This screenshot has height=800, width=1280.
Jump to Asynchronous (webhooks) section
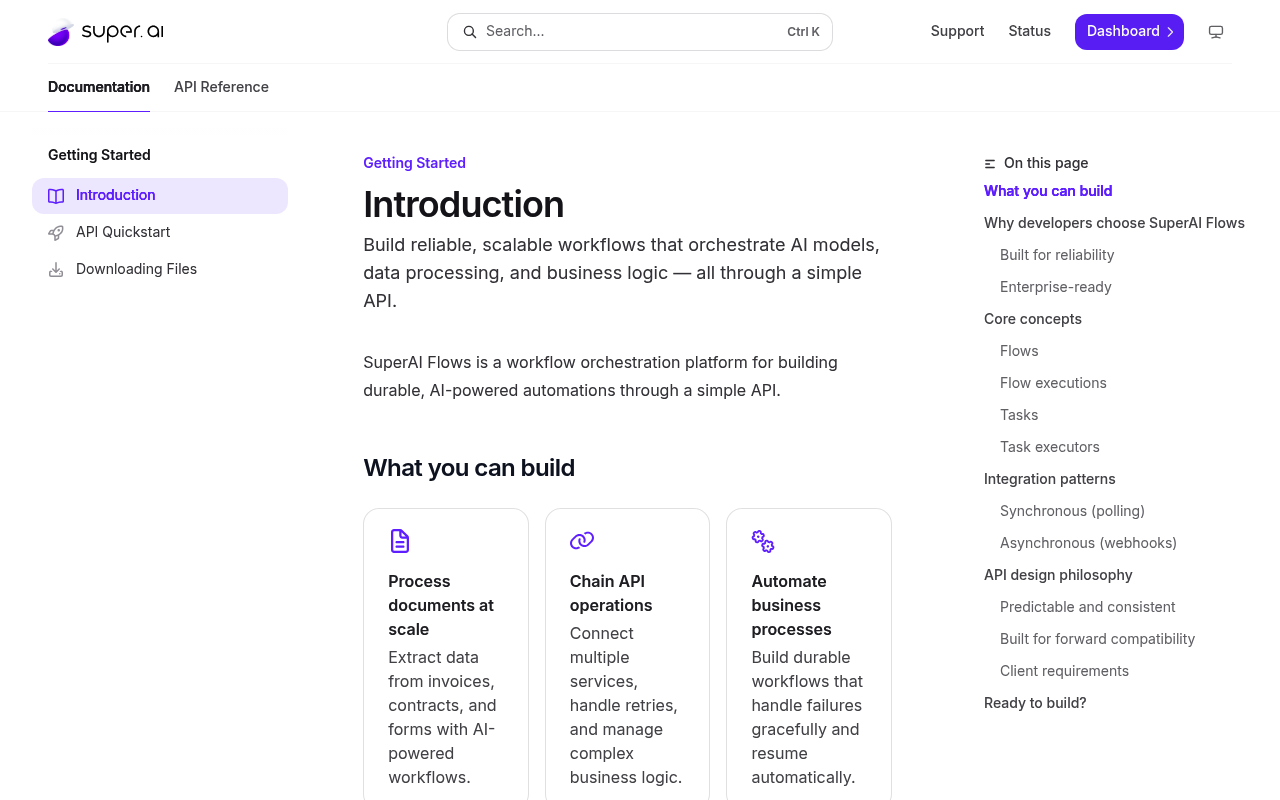click(1088, 543)
